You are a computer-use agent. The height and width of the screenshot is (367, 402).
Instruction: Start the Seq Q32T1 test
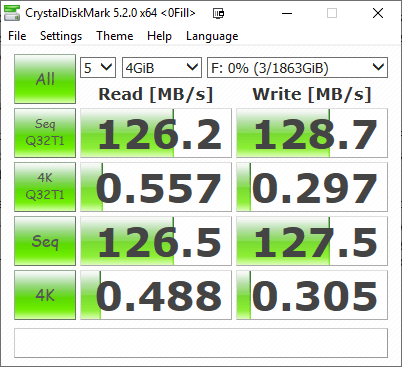coord(45,133)
